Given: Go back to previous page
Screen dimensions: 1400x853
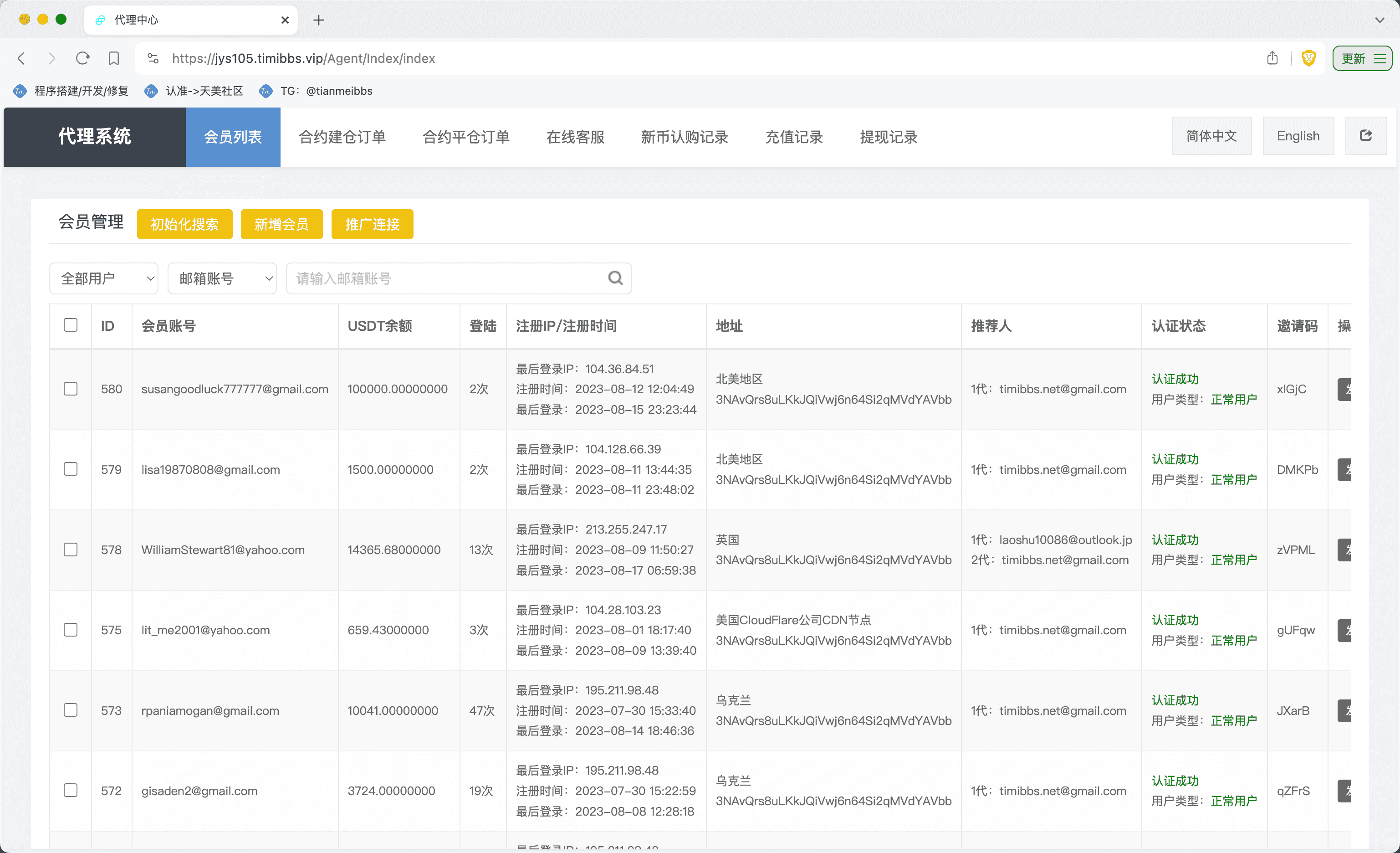Looking at the screenshot, I should click(21, 58).
